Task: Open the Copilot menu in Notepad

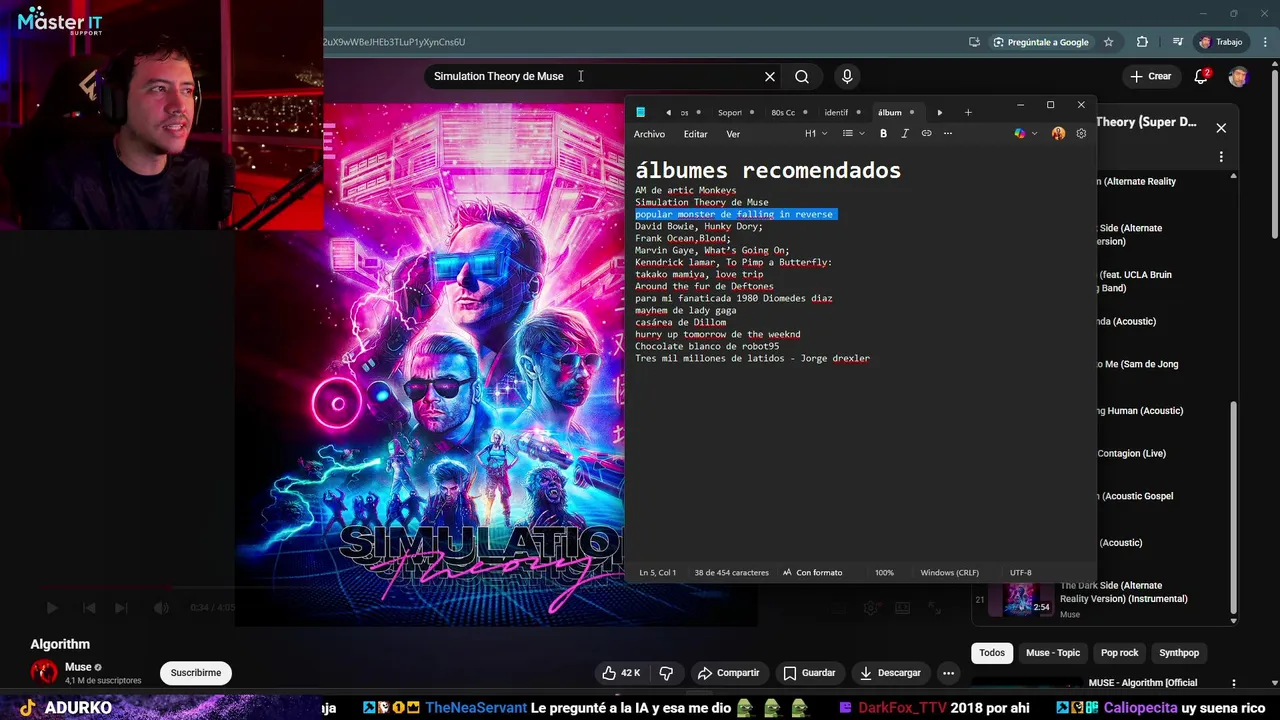Action: (x=1025, y=134)
